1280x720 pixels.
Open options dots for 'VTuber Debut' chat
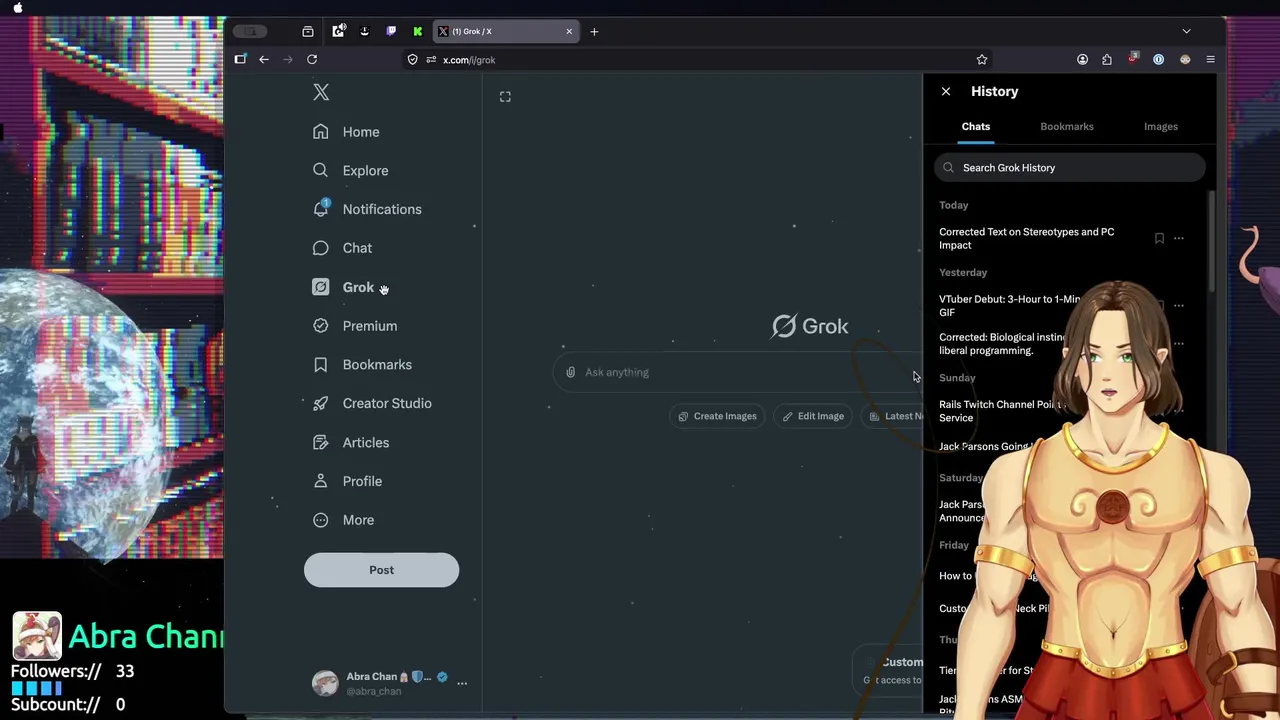[1179, 305]
